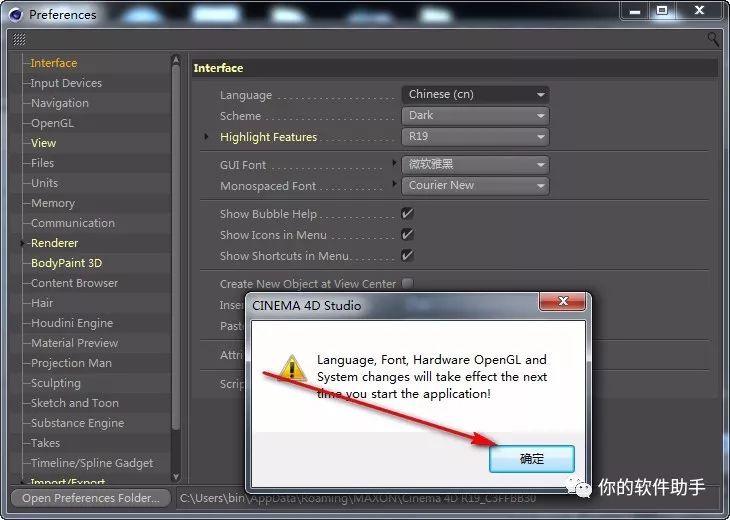Screen dimensions: 730x520
Task: Expand the GUI Font arrow
Action: pyautogui.click(x=394, y=162)
